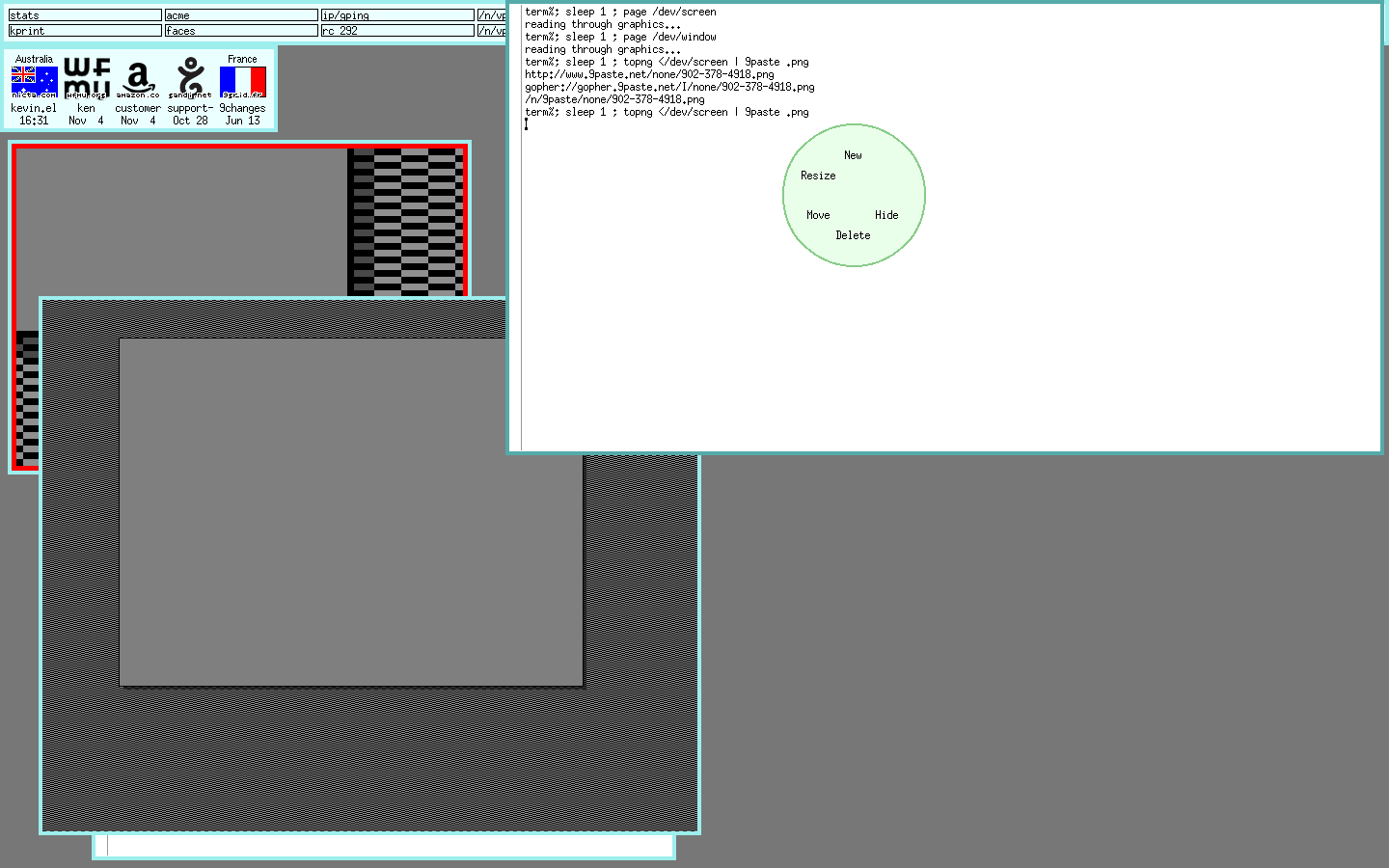Viewport: 1389px width, 868px height.
Task: Click the kprint button in the top bar
Action: click(85, 31)
